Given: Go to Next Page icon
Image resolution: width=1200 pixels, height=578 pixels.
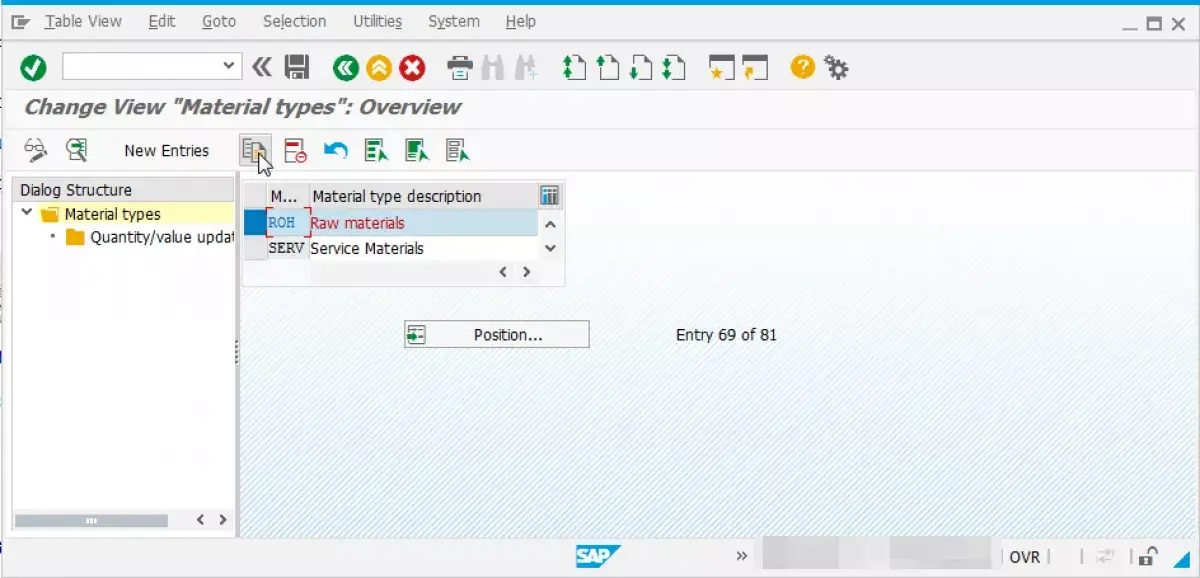Looking at the screenshot, I should [640, 68].
